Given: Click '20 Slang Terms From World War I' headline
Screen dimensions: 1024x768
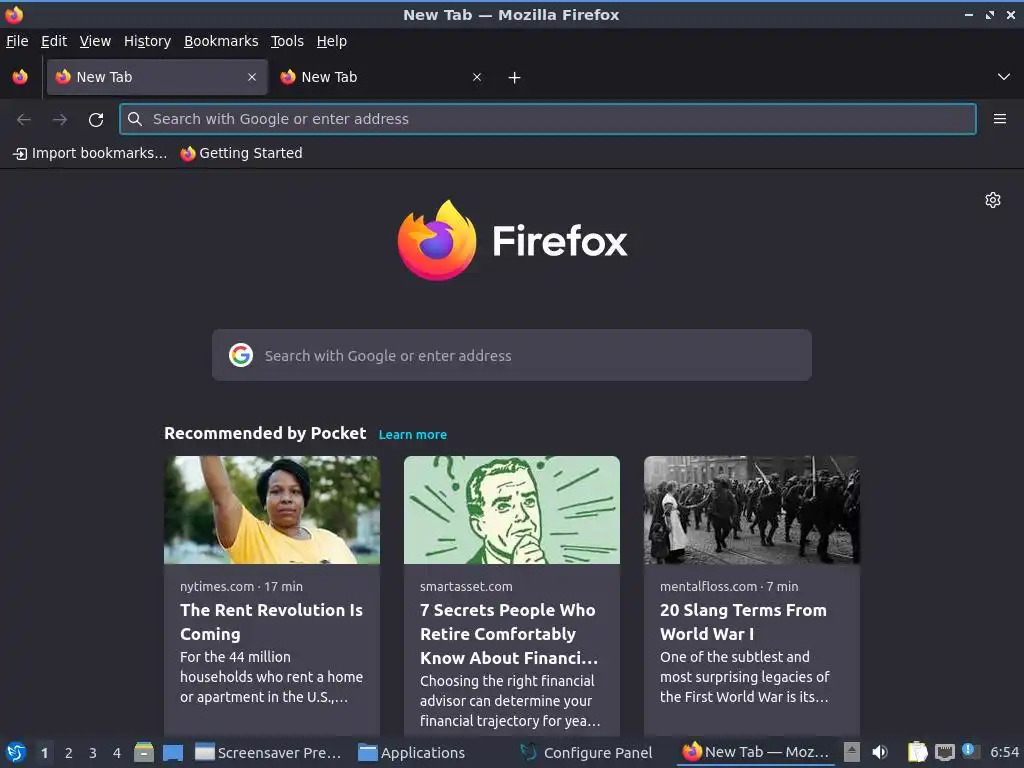Looking at the screenshot, I should tap(743, 622).
